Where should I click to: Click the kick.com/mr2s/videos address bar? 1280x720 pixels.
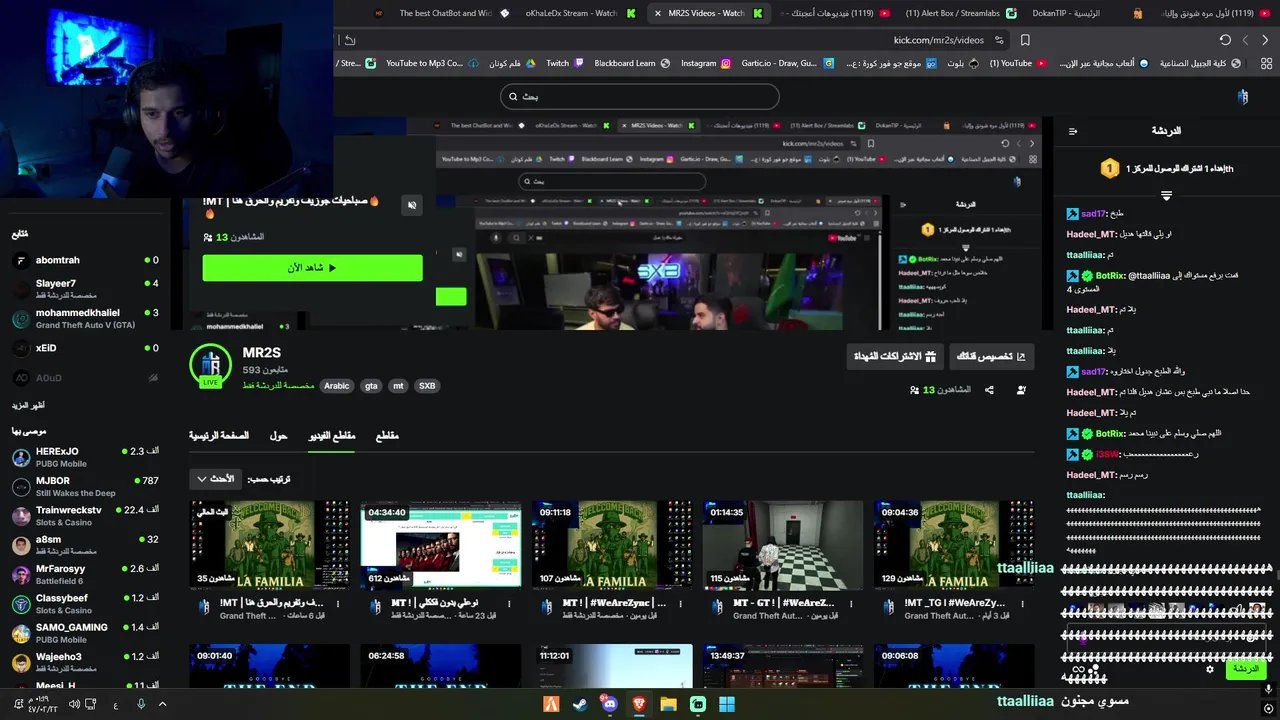click(x=939, y=40)
